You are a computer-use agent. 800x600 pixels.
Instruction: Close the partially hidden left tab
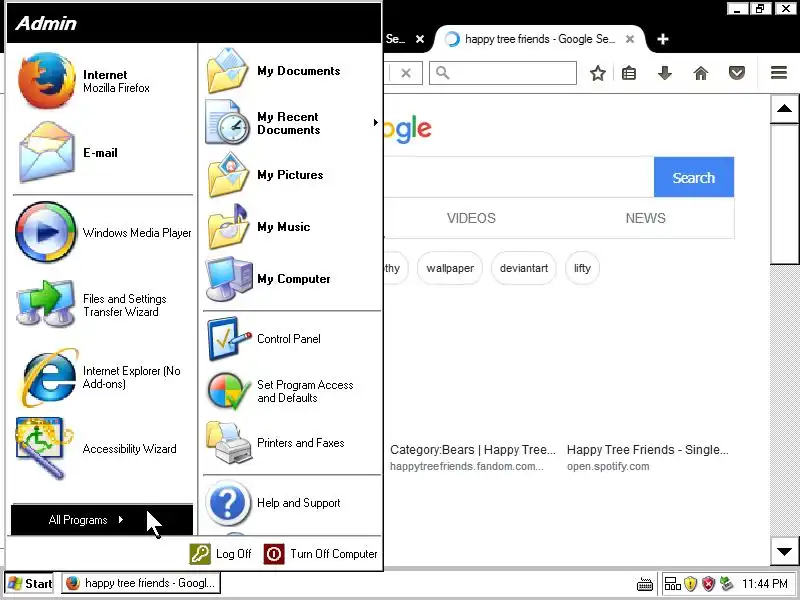420,39
